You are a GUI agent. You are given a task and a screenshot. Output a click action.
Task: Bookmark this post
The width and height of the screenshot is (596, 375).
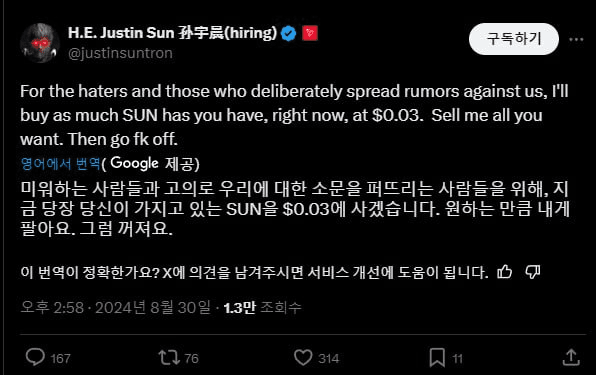pyautogui.click(x=437, y=358)
